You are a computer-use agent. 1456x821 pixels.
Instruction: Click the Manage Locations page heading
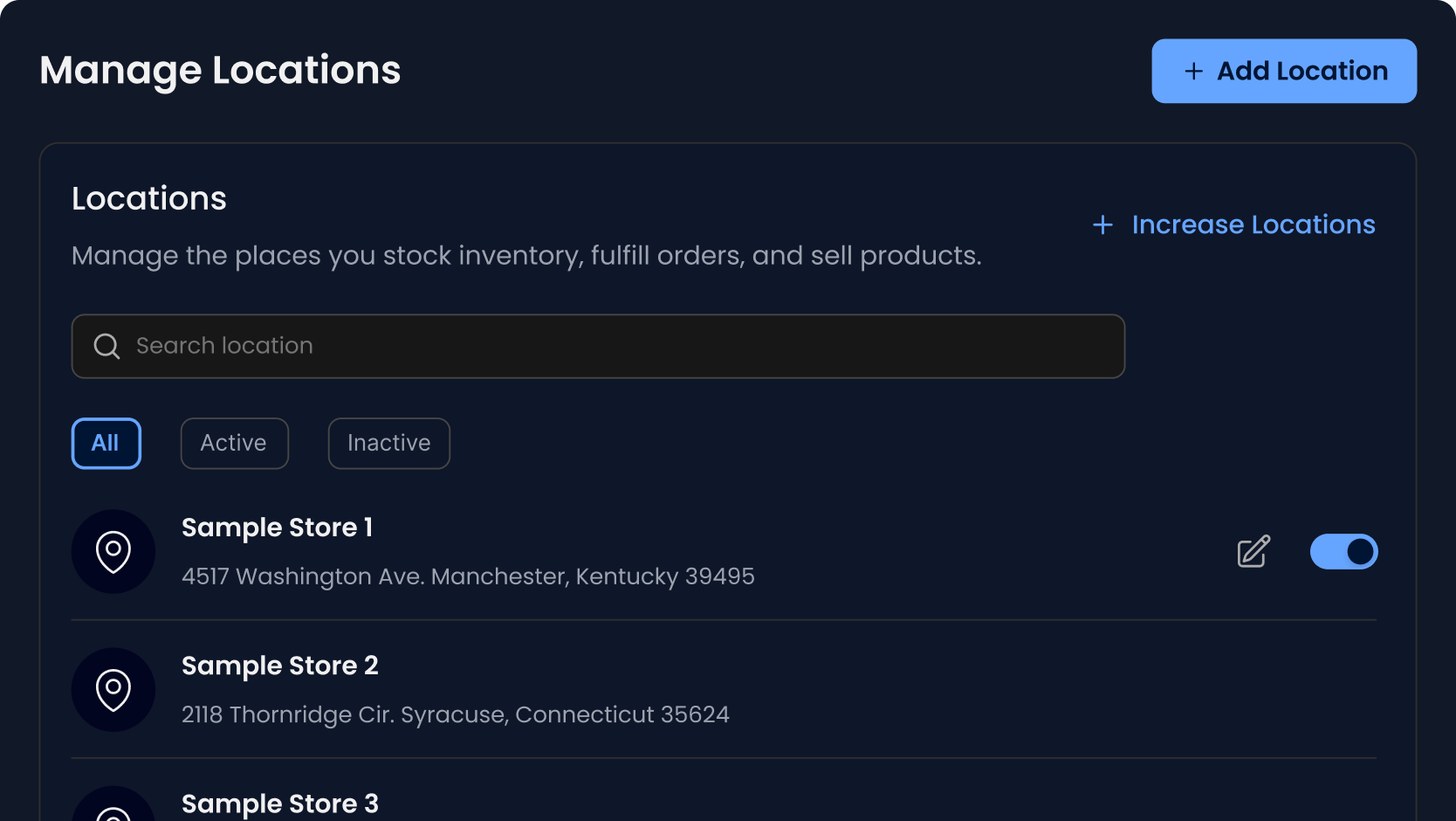click(220, 71)
